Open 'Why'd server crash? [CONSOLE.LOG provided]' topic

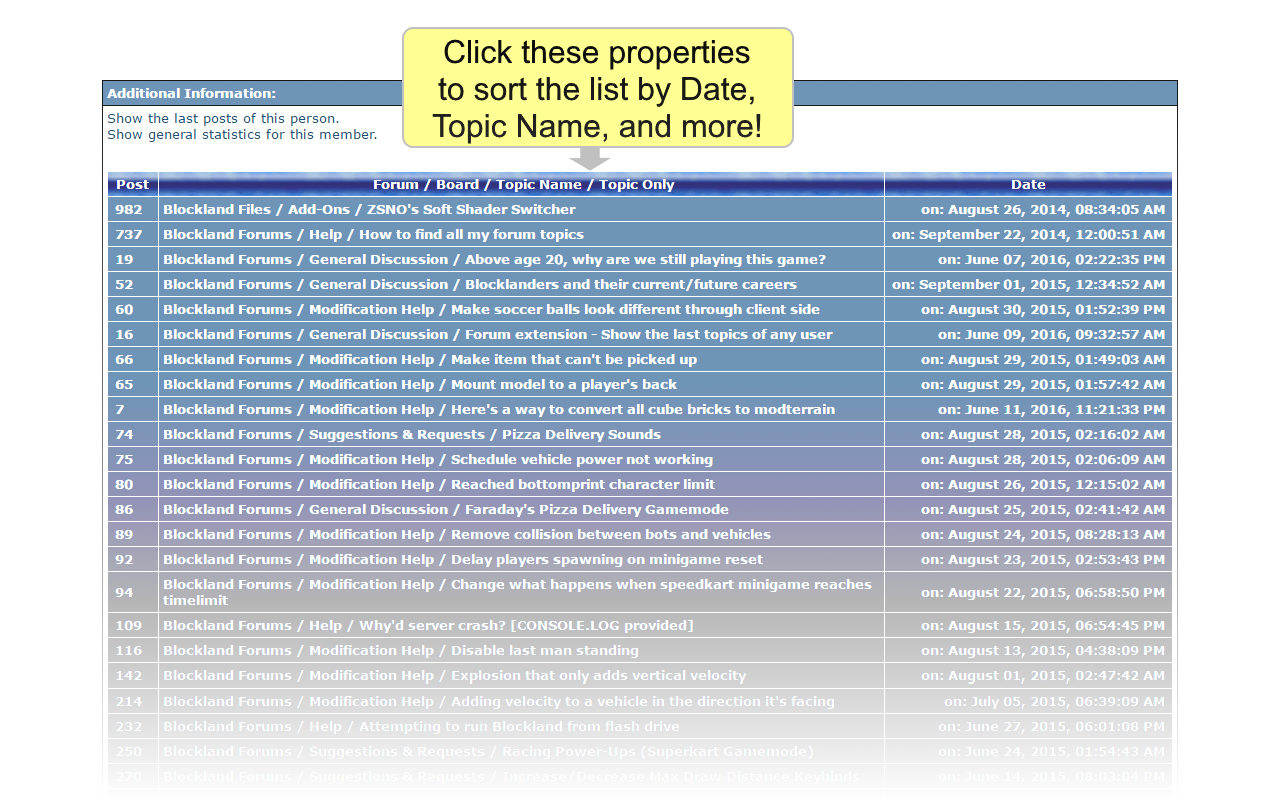point(526,625)
